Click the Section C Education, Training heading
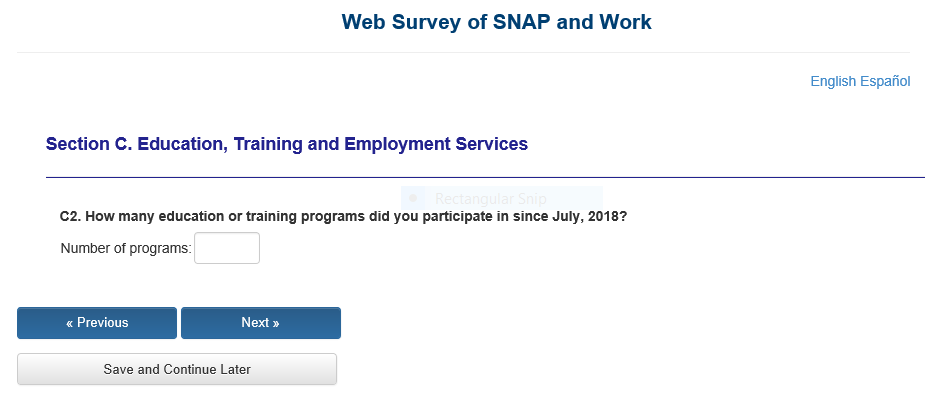 [x=287, y=144]
